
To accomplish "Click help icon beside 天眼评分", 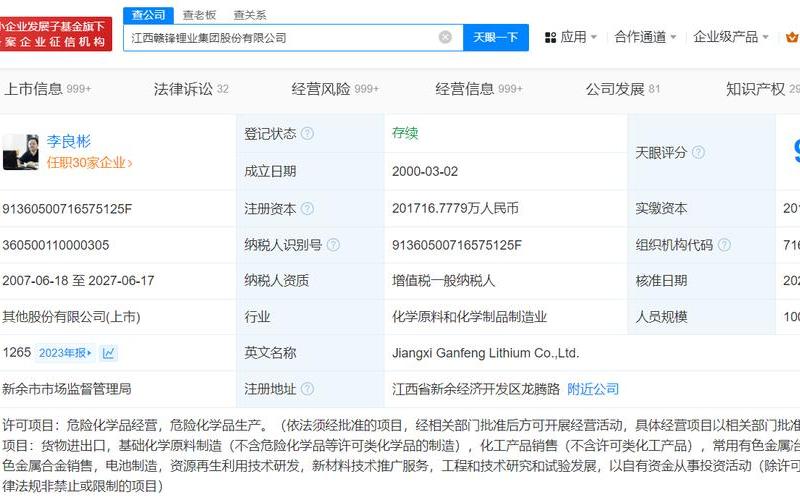I will click(698, 152).
